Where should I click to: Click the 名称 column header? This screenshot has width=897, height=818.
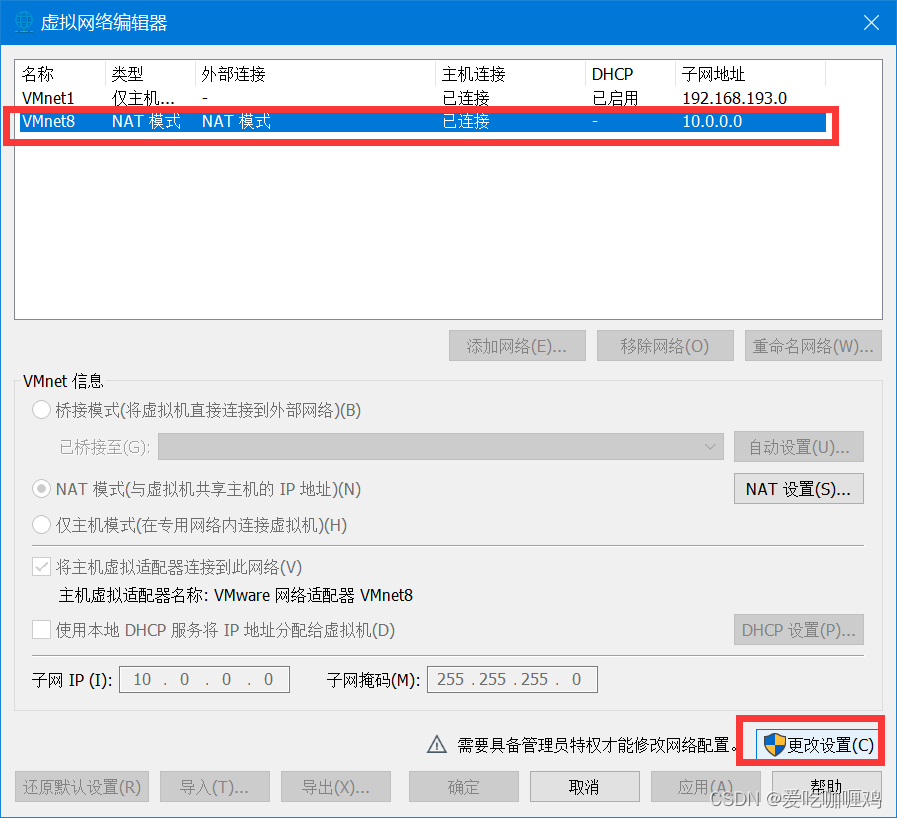[60, 74]
